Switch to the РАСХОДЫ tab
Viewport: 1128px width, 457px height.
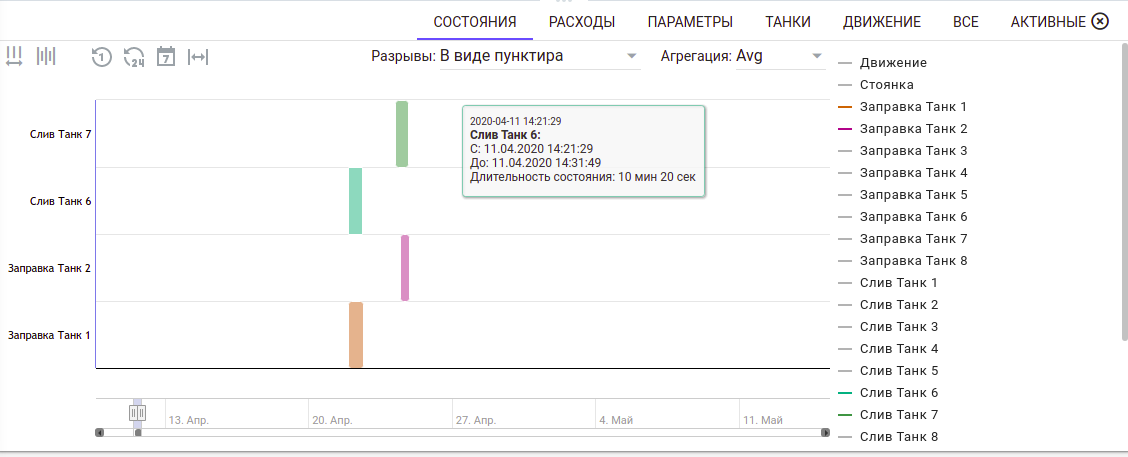click(582, 22)
